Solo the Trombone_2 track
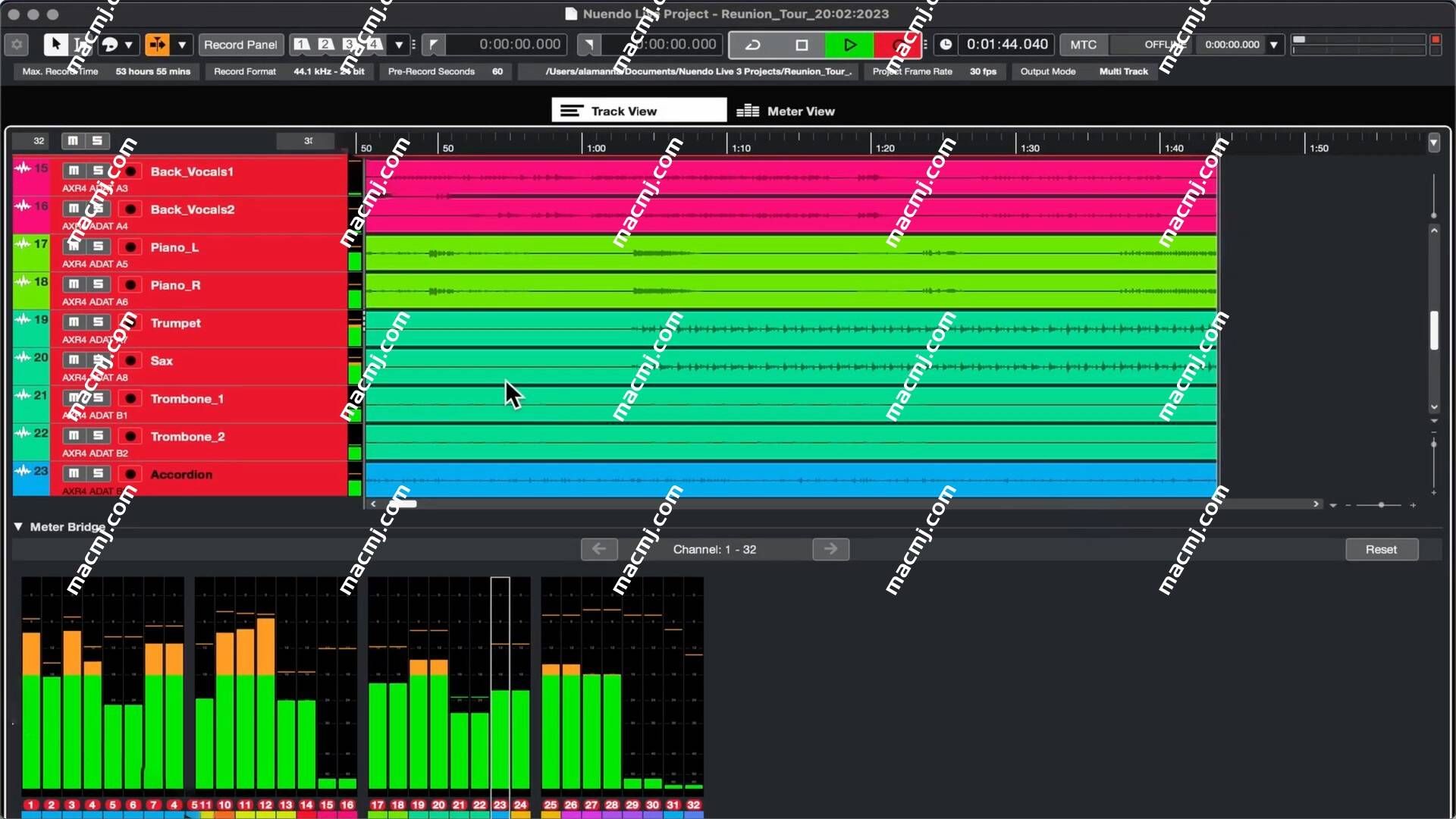Image resolution: width=1456 pixels, height=819 pixels. pos(98,436)
